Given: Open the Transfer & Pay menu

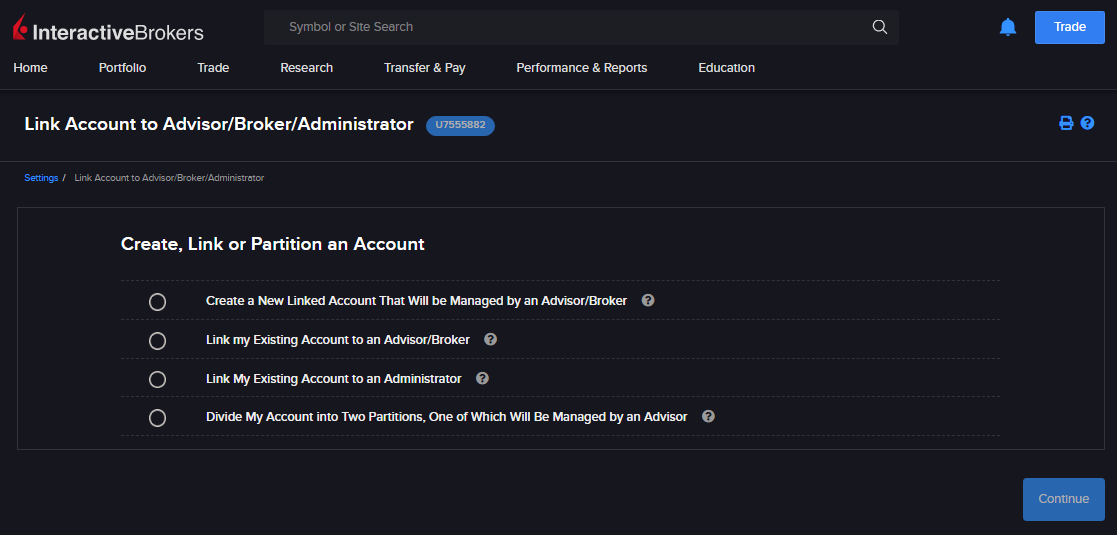Looking at the screenshot, I should tap(424, 68).
